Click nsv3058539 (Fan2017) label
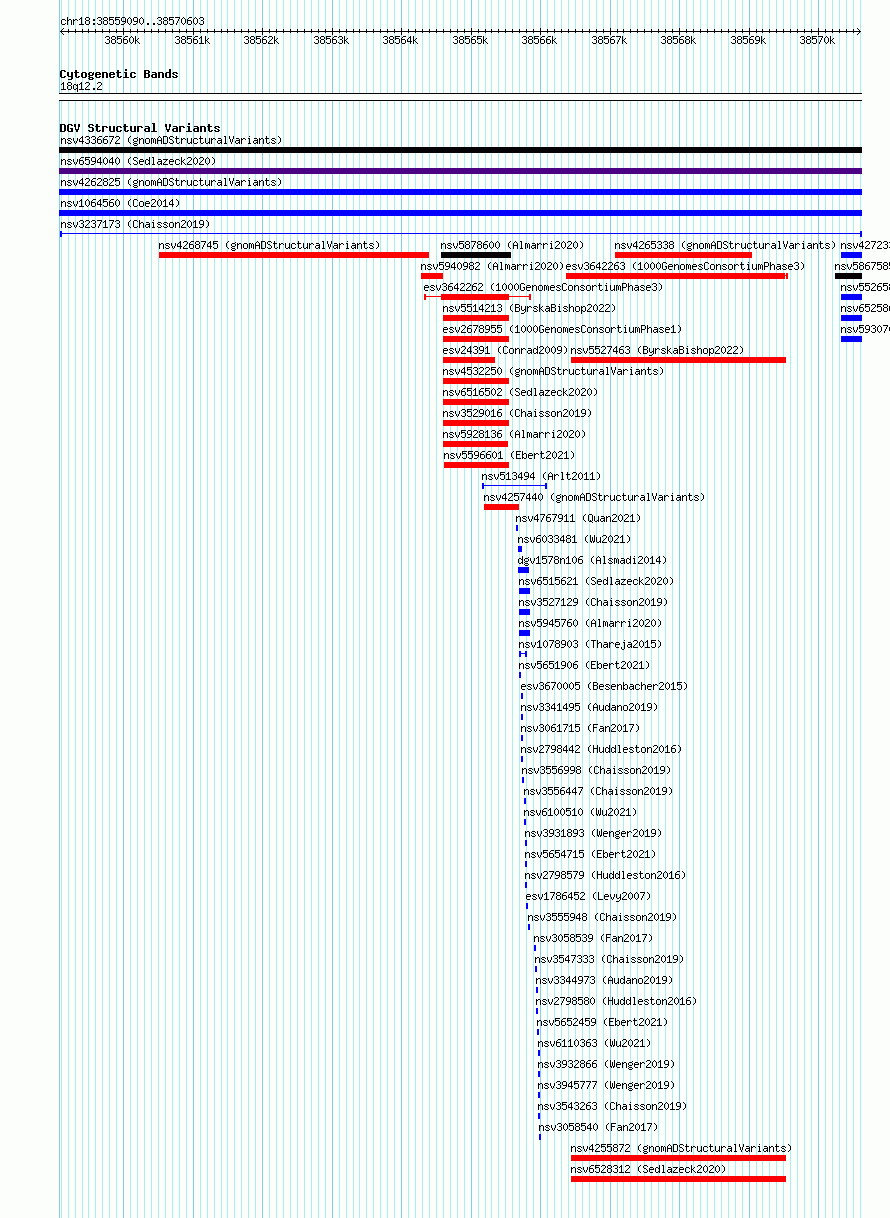The height and width of the screenshot is (1218, 890). pyautogui.click(x=593, y=938)
